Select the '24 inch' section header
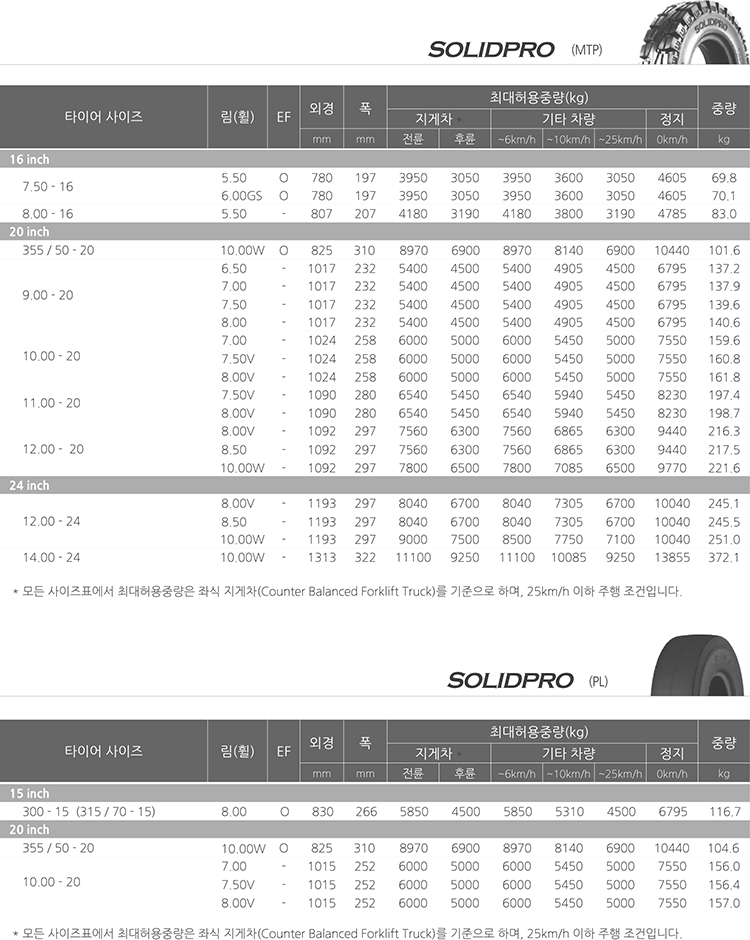 375,485
